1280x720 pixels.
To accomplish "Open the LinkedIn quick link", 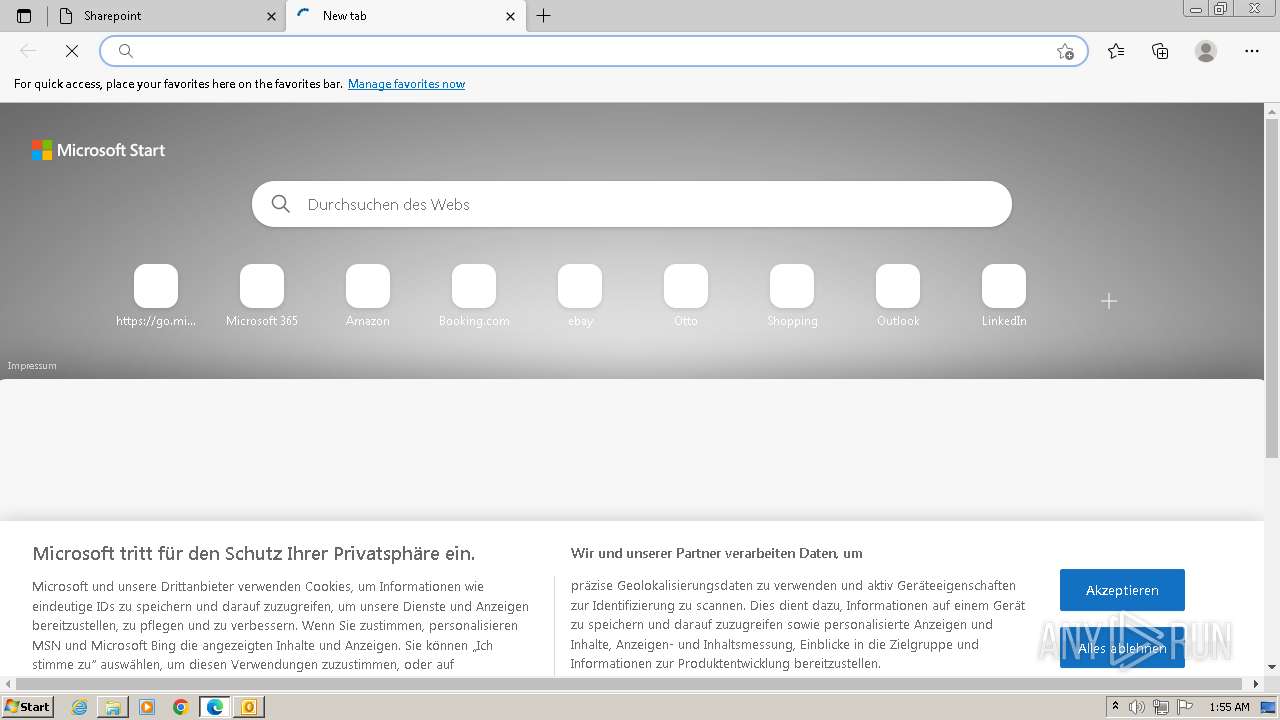I will coord(1004,296).
